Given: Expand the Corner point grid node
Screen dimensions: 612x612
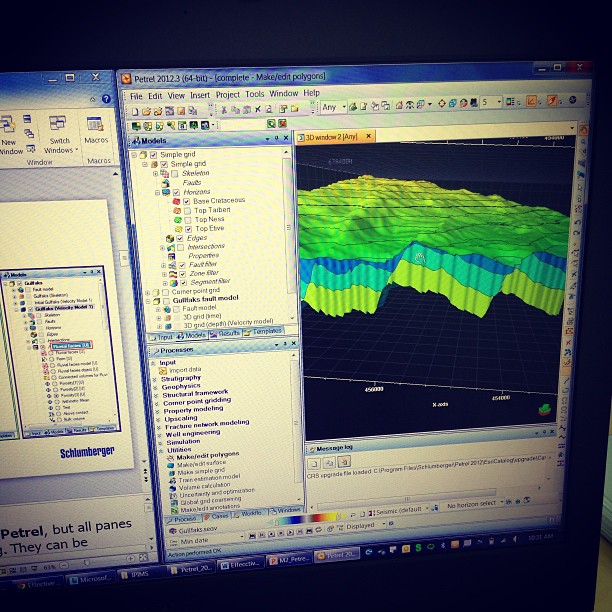Looking at the screenshot, I should point(148,292).
